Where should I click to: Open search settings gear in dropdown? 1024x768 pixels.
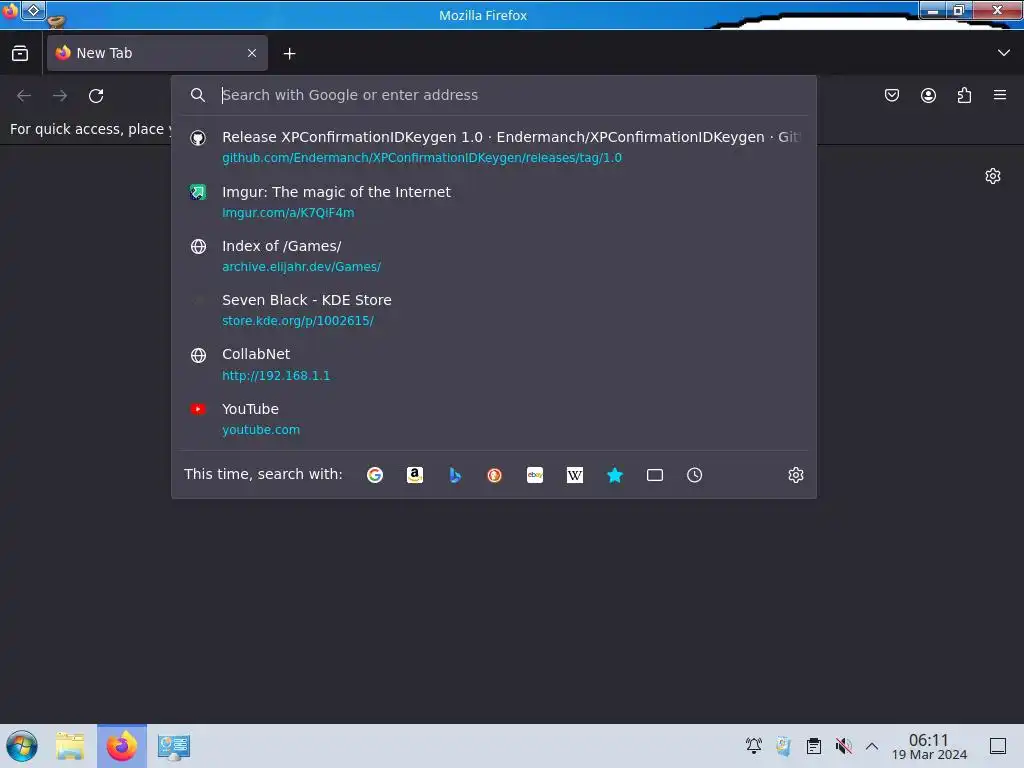(x=795, y=475)
